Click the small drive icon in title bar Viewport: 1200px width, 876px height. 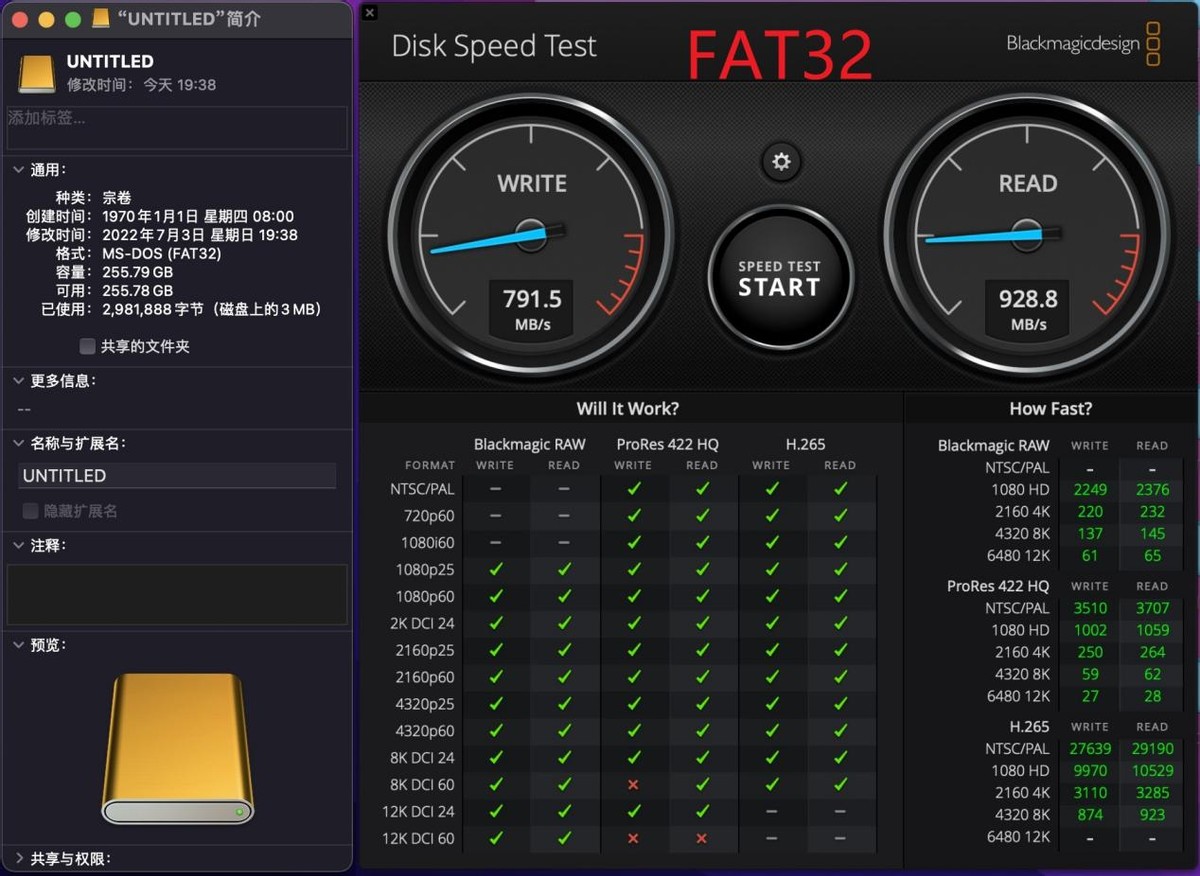[100, 19]
